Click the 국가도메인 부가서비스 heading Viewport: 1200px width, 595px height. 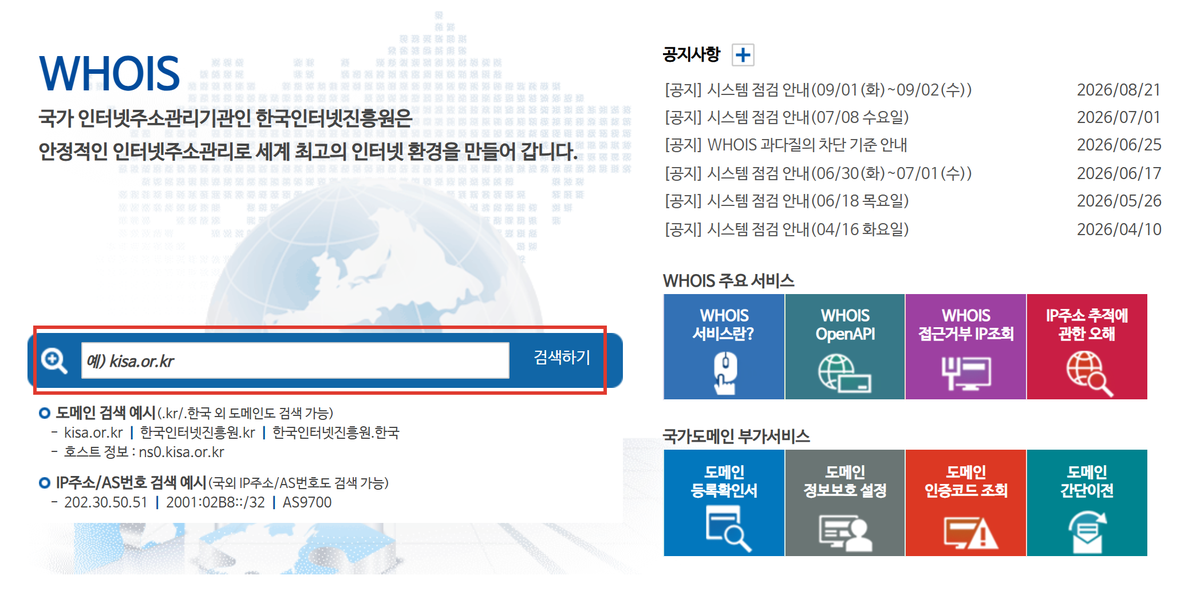(x=736, y=436)
